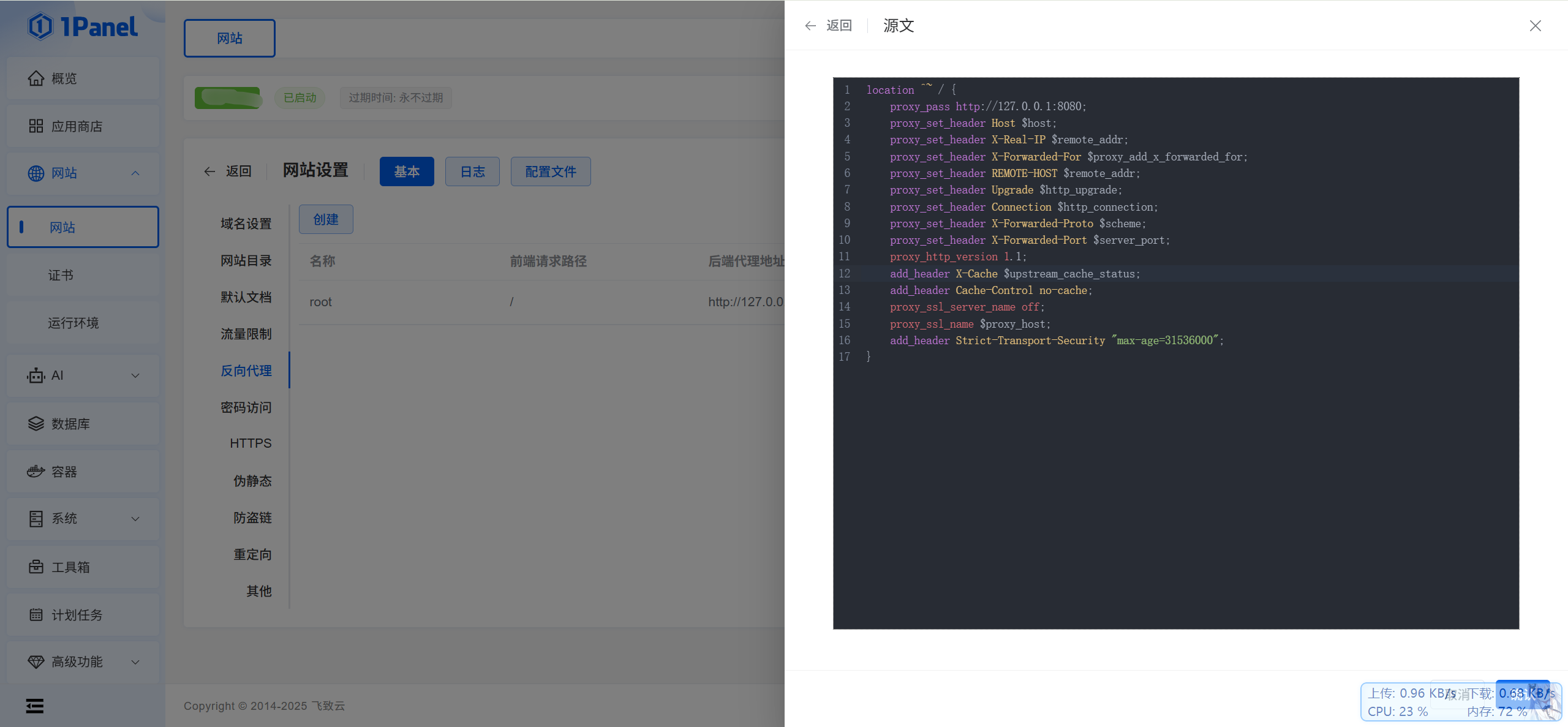
Task: Open the 概览 overview home icon
Action: coord(36,78)
